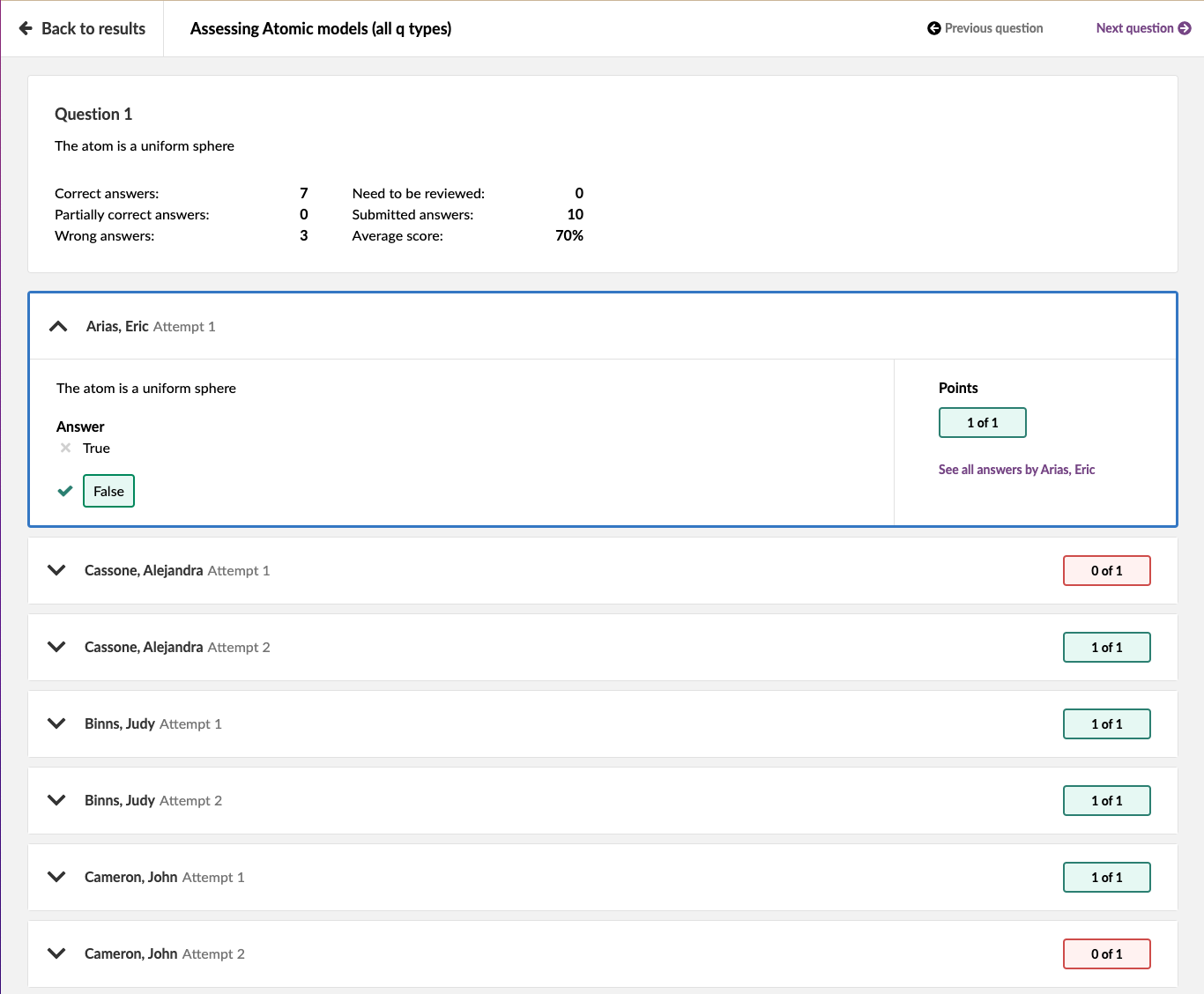
Task: Select the False answer option
Action: click(108, 491)
